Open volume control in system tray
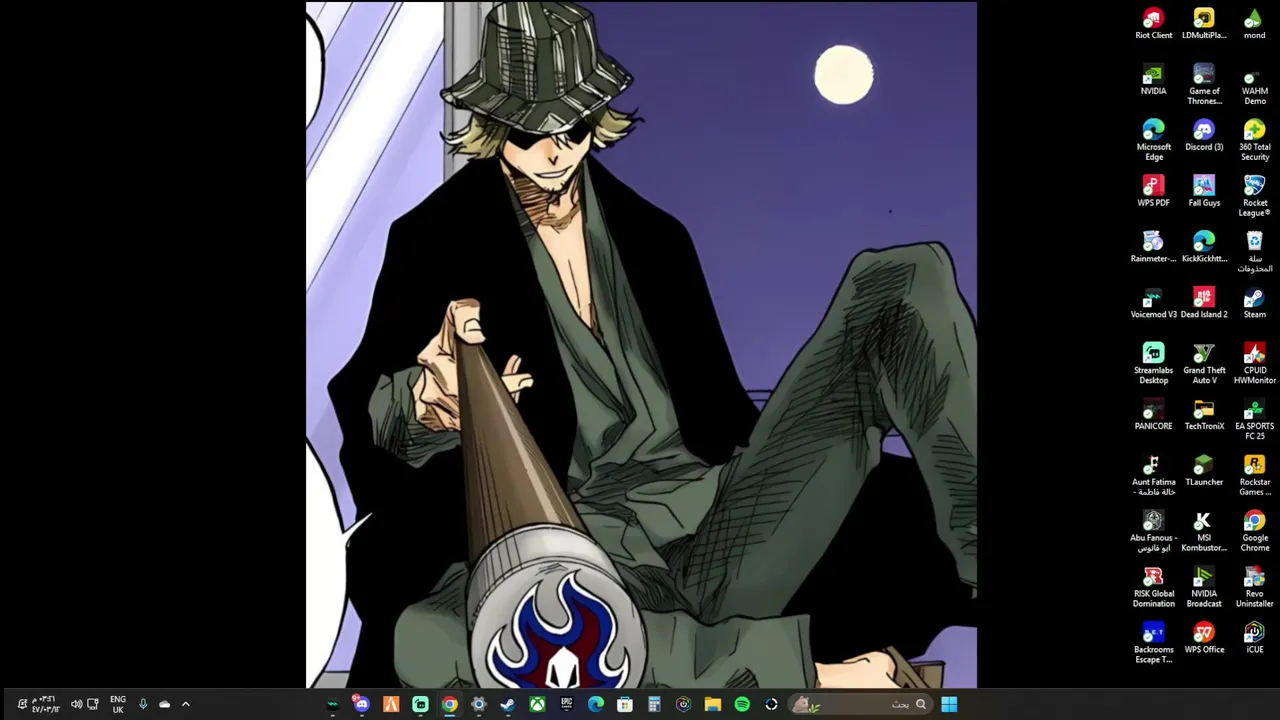This screenshot has width=1280, height=720. coord(76,704)
